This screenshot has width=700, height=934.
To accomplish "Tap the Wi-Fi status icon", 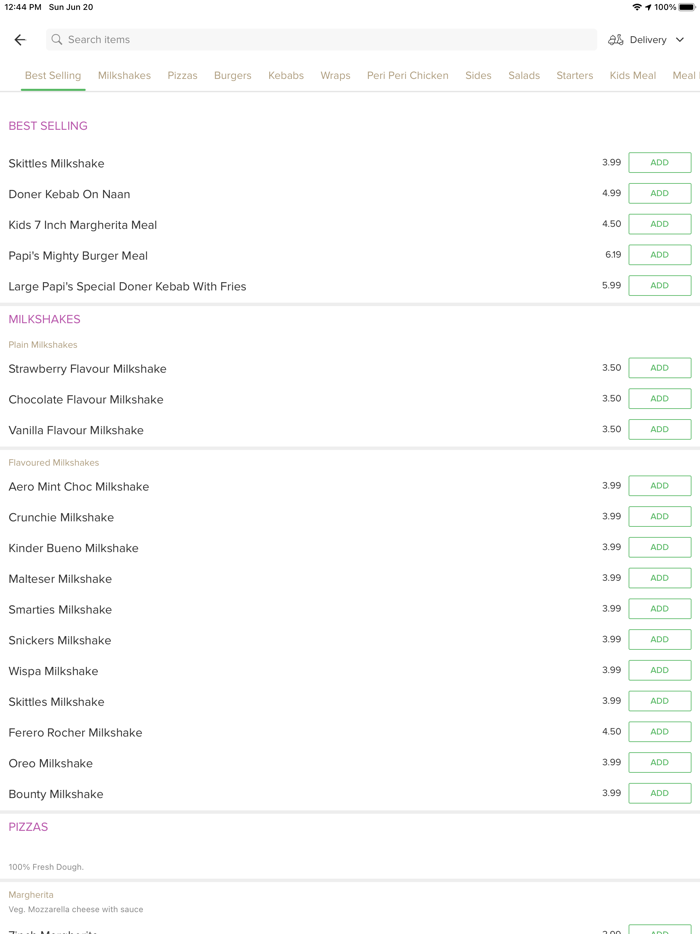I will [x=637, y=7].
